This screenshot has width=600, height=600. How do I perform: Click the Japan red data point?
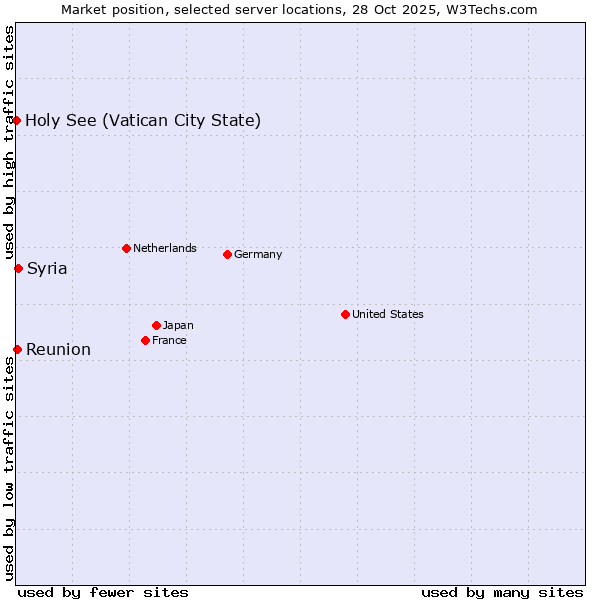[156, 325]
